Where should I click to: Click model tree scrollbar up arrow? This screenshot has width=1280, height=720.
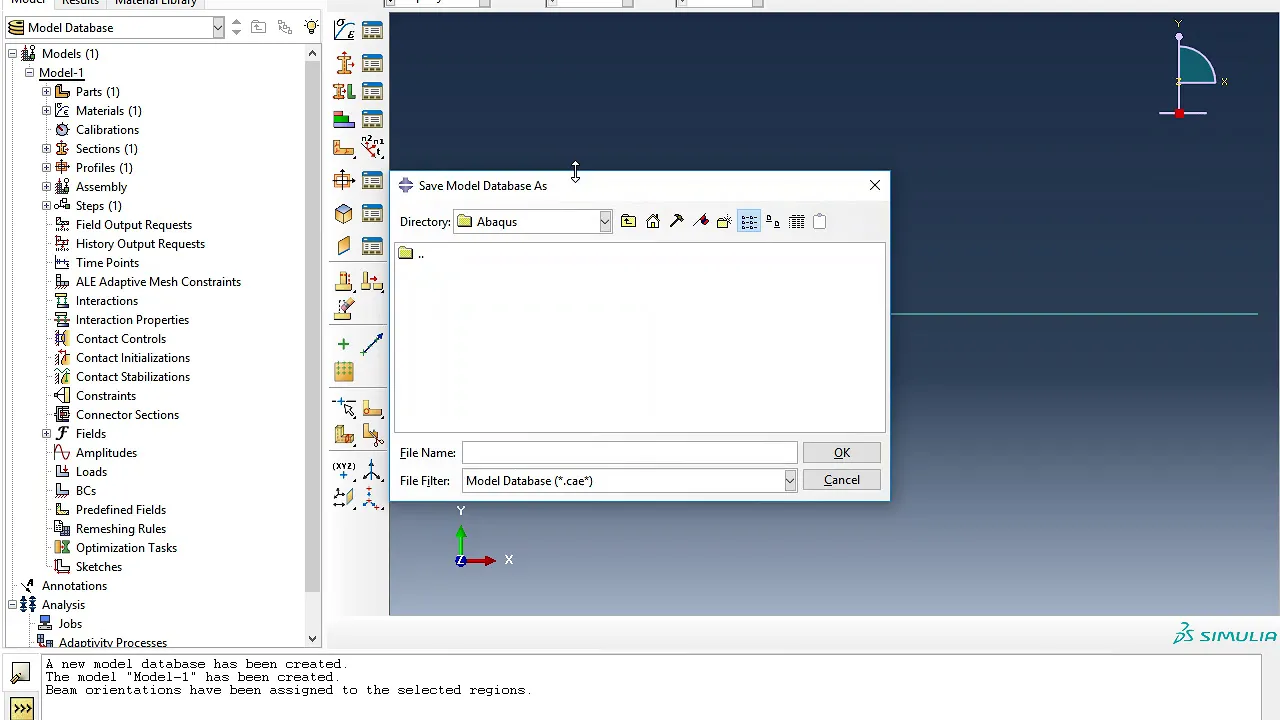click(312, 54)
